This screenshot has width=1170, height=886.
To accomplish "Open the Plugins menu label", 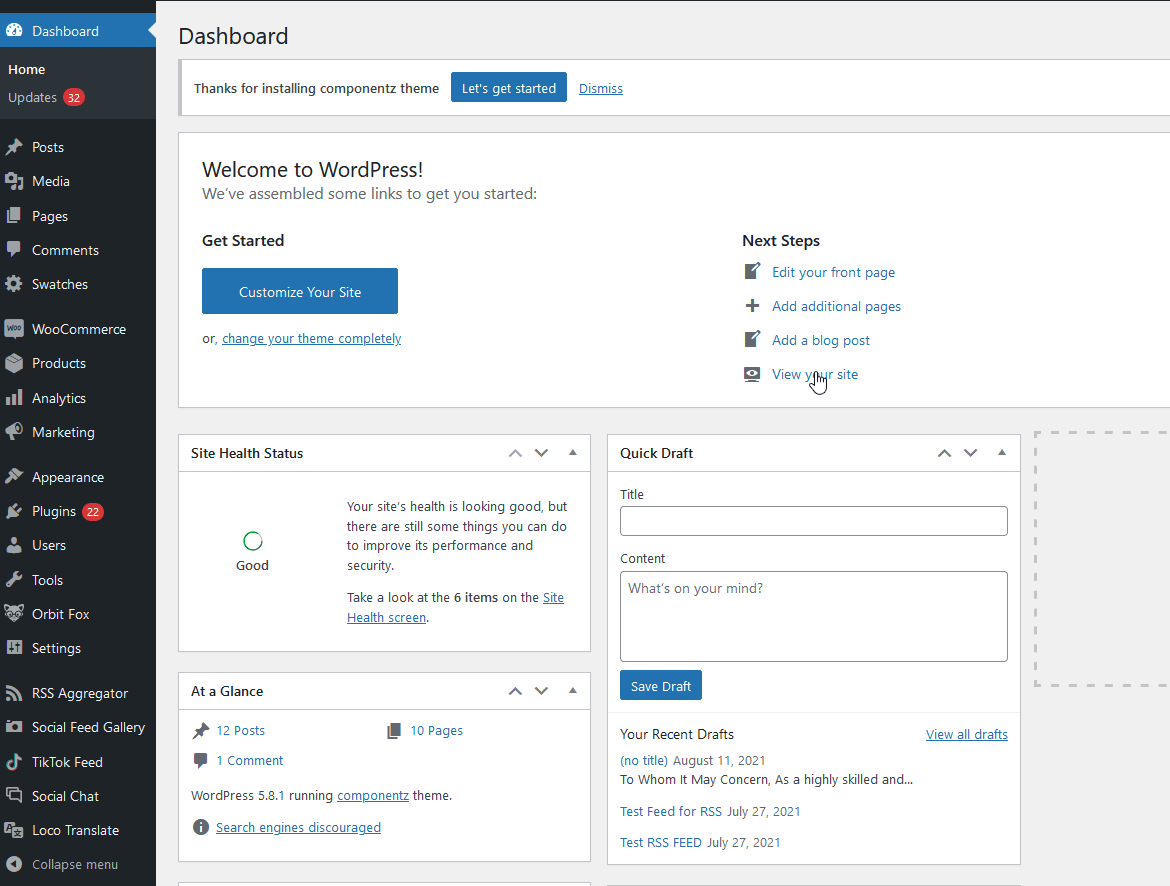I will 54,511.
